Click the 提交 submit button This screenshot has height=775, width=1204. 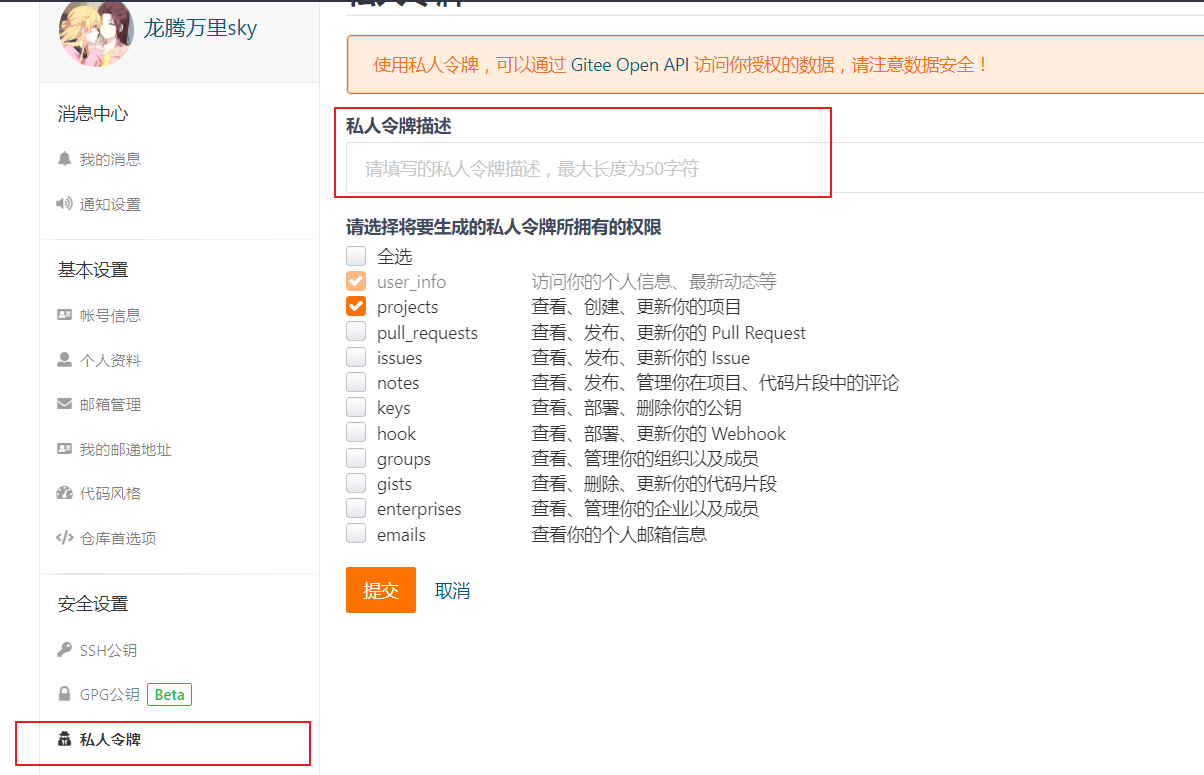[x=381, y=590]
